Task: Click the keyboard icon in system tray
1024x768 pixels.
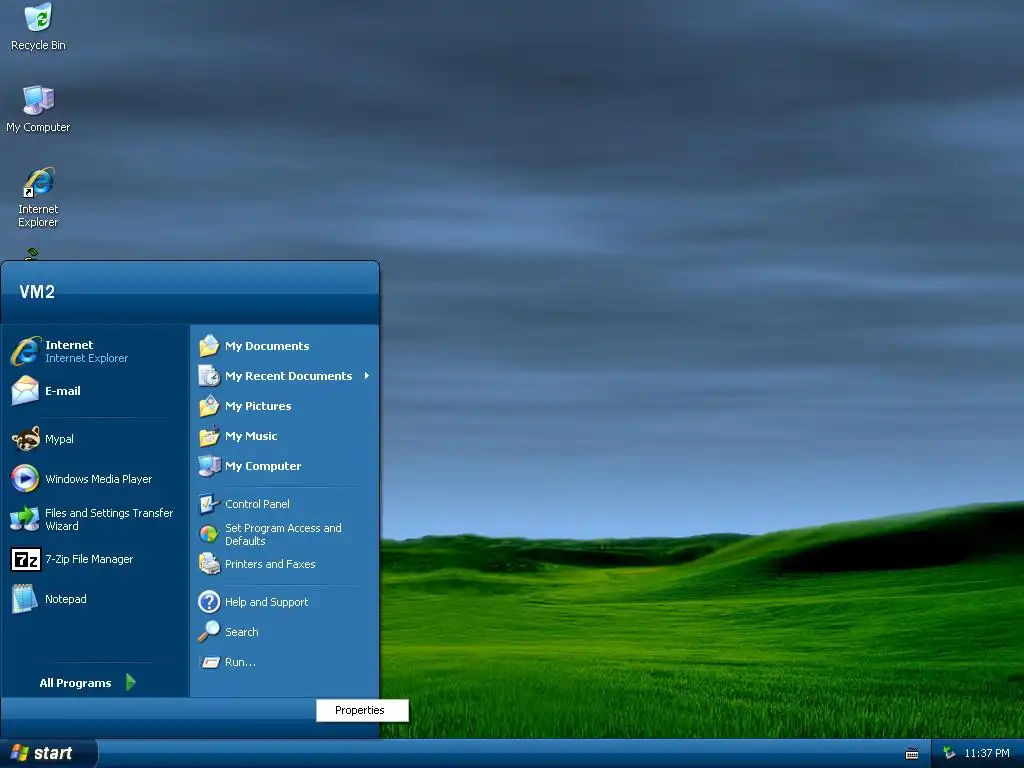Action: tap(912, 754)
